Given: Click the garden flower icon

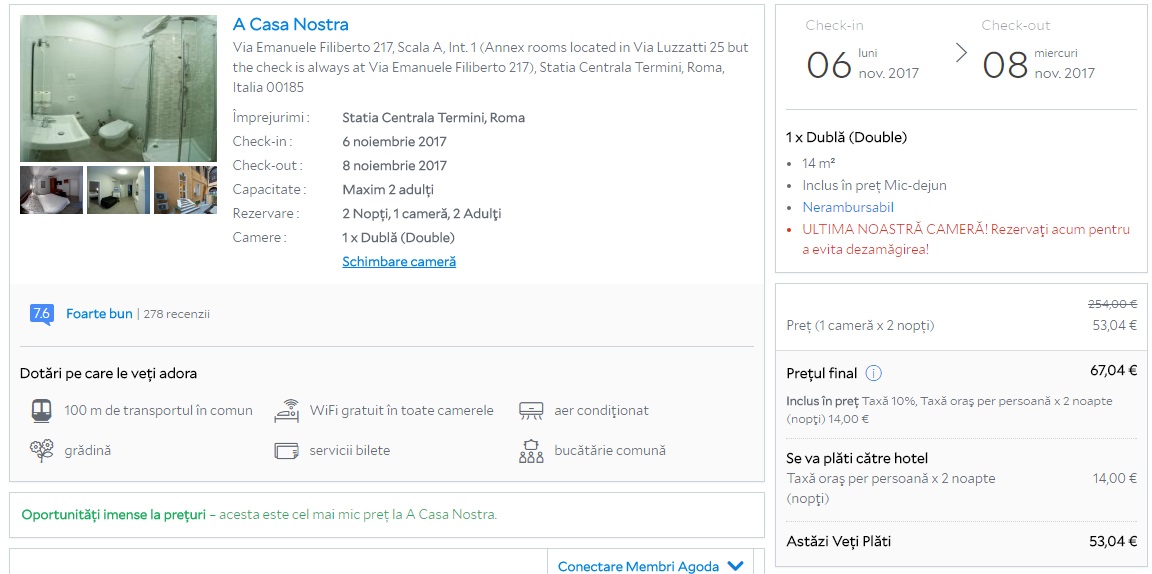Looking at the screenshot, I should (41, 451).
